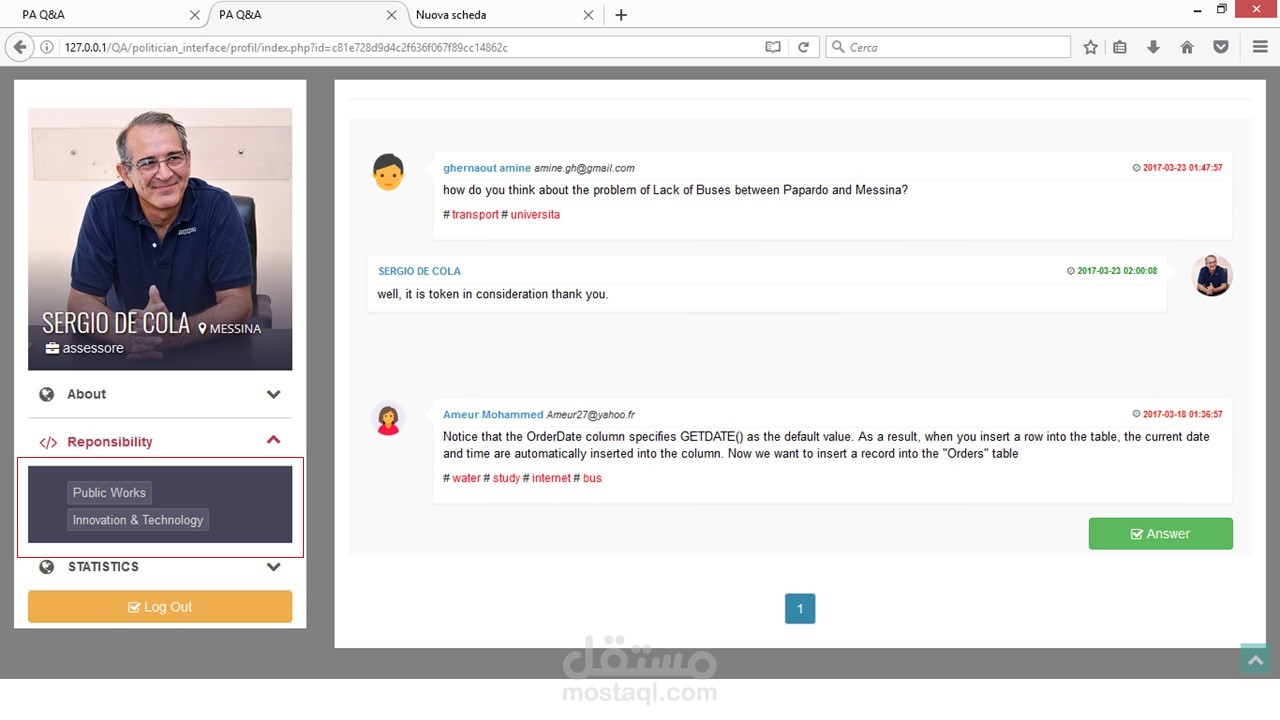1280x720 pixels.
Task: Open a new tab with the plus icon
Action: (621, 15)
